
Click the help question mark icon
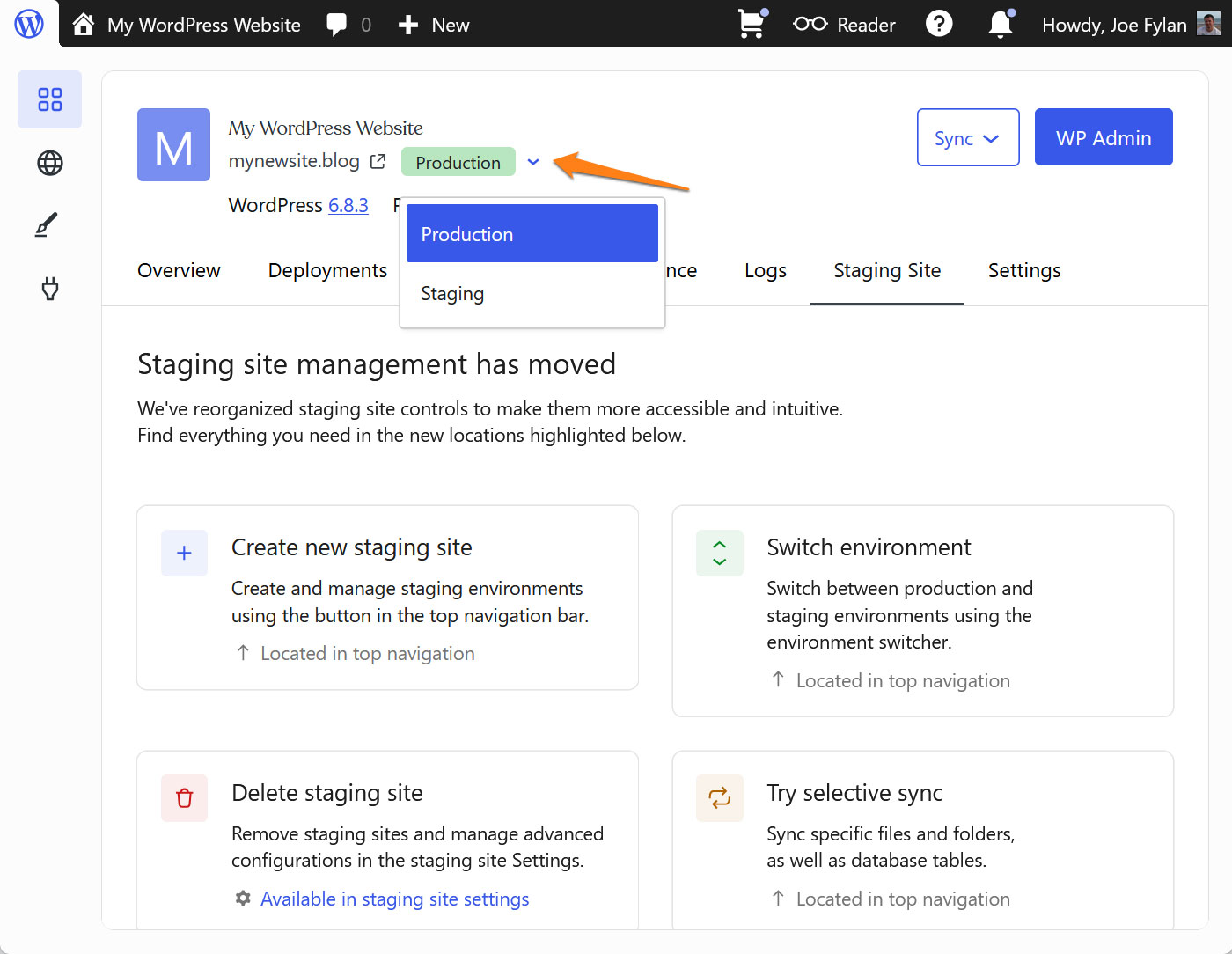[x=939, y=24]
